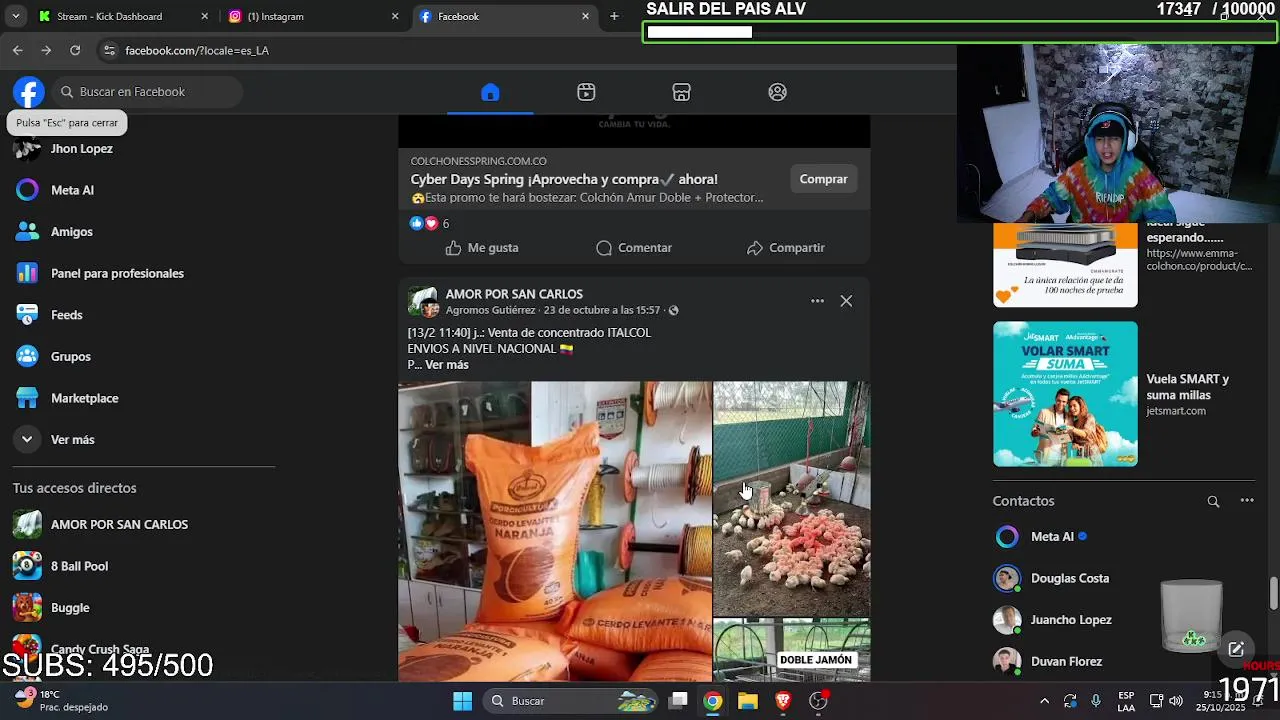Open the volume control in tray
This screenshot has width=1280, height=720.
(1176, 701)
